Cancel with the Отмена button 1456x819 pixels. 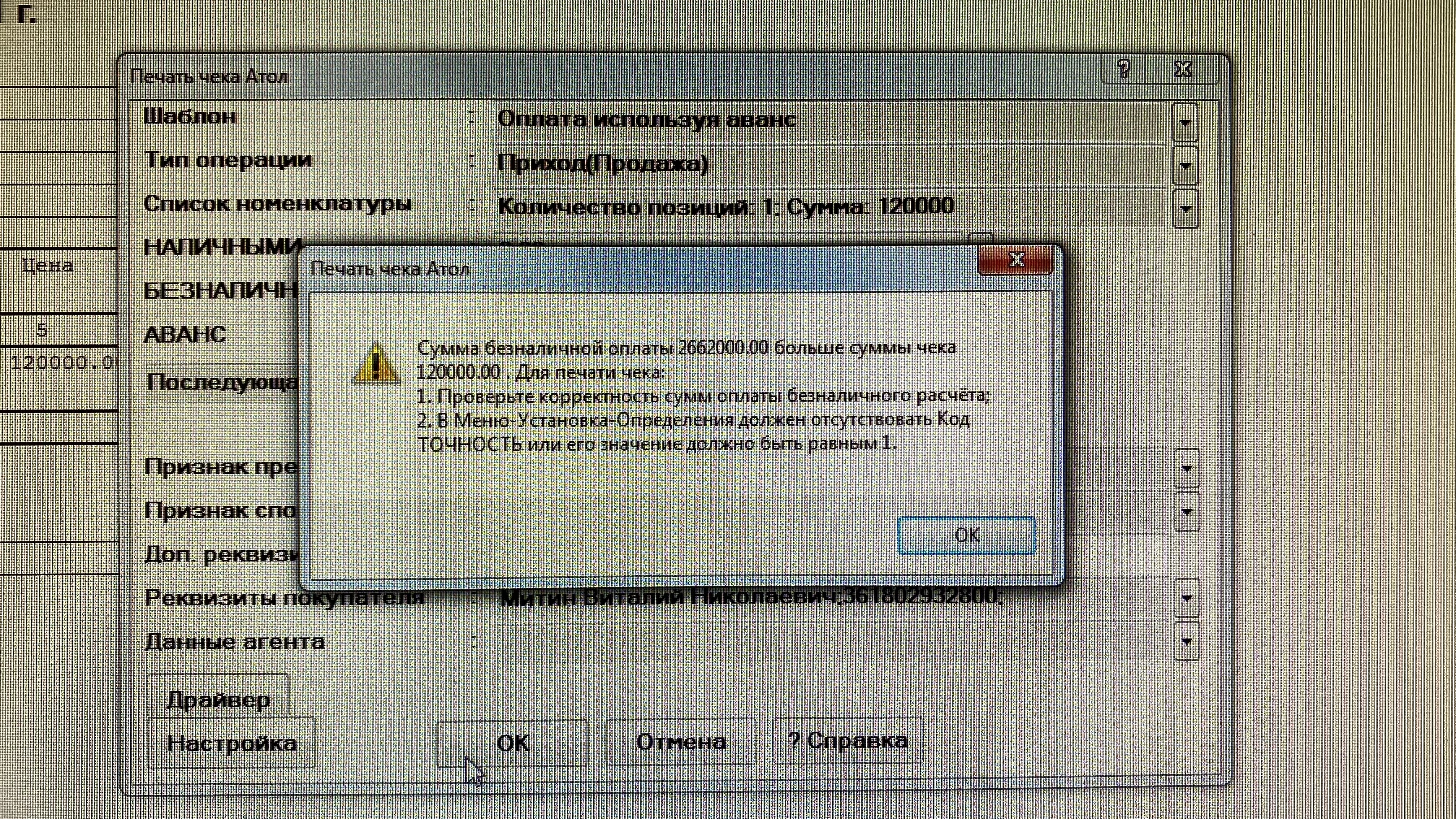point(680,742)
